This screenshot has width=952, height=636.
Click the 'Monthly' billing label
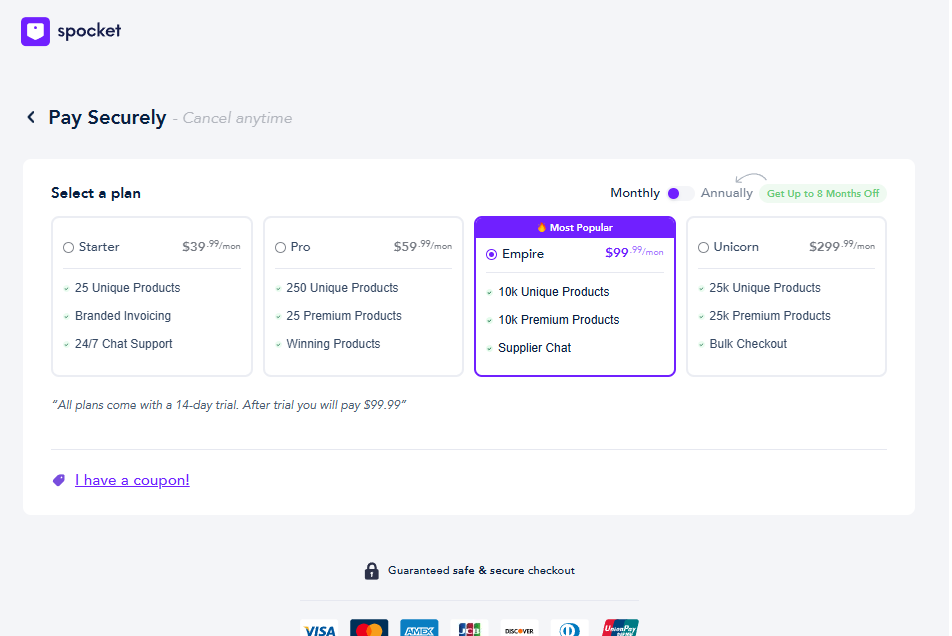[635, 193]
